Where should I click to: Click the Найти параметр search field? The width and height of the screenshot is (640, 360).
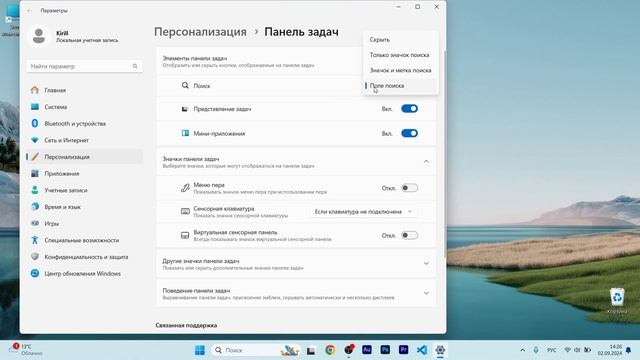tap(84, 66)
